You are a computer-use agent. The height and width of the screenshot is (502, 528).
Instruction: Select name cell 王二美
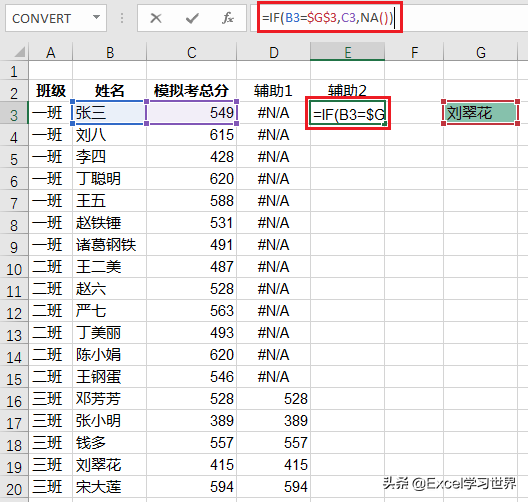(110, 267)
